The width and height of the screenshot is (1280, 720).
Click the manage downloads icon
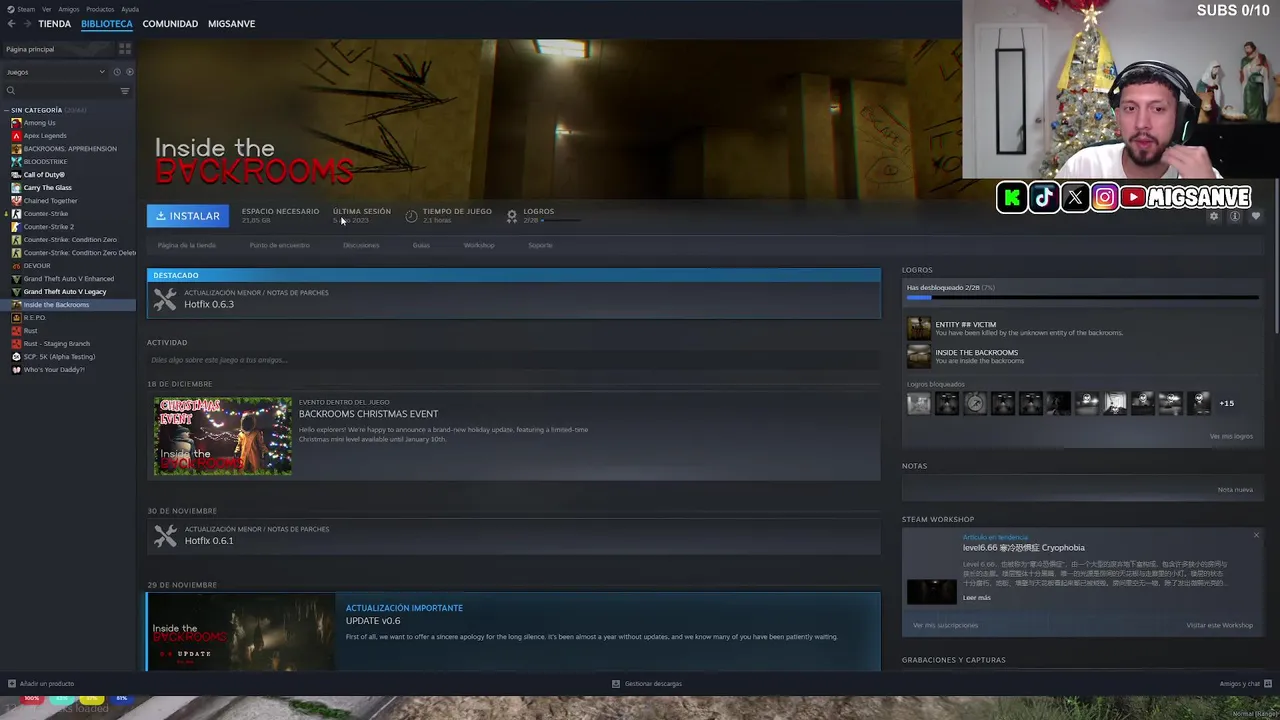click(616, 684)
